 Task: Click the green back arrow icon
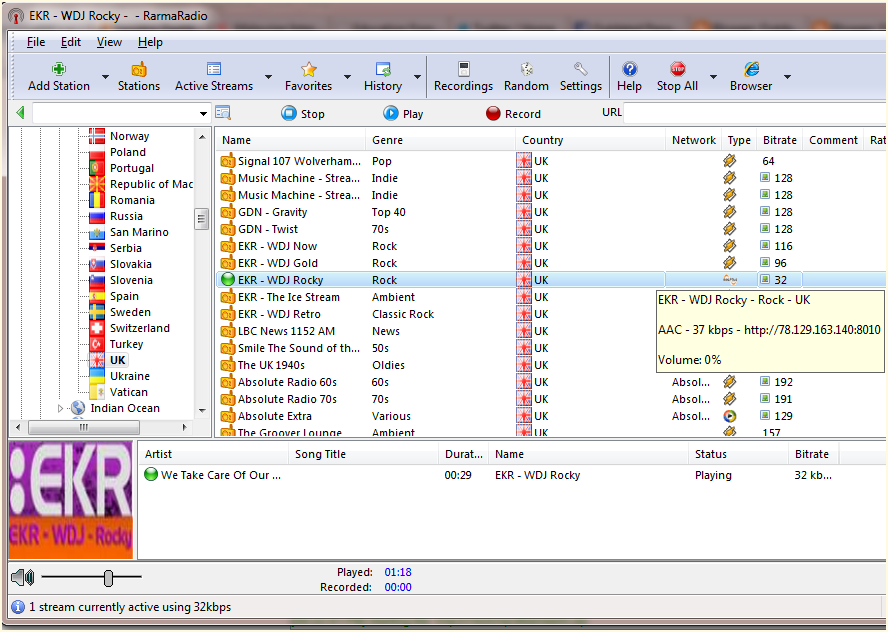point(21,113)
